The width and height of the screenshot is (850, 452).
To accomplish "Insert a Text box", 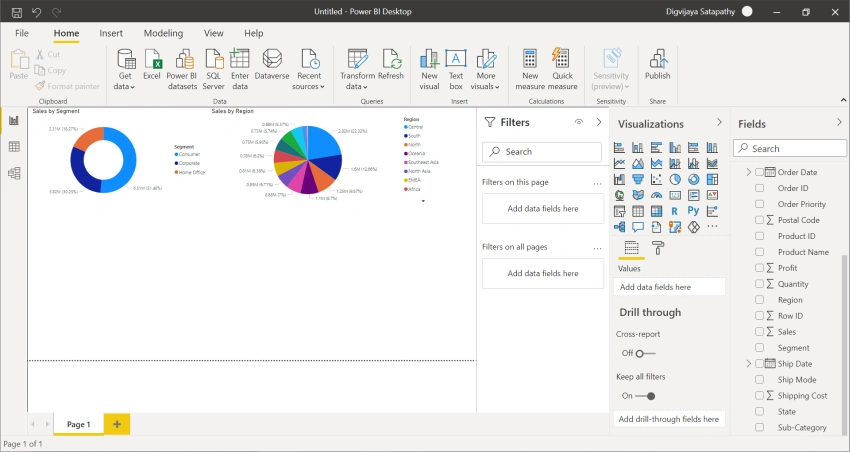I will click(x=456, y=70).
